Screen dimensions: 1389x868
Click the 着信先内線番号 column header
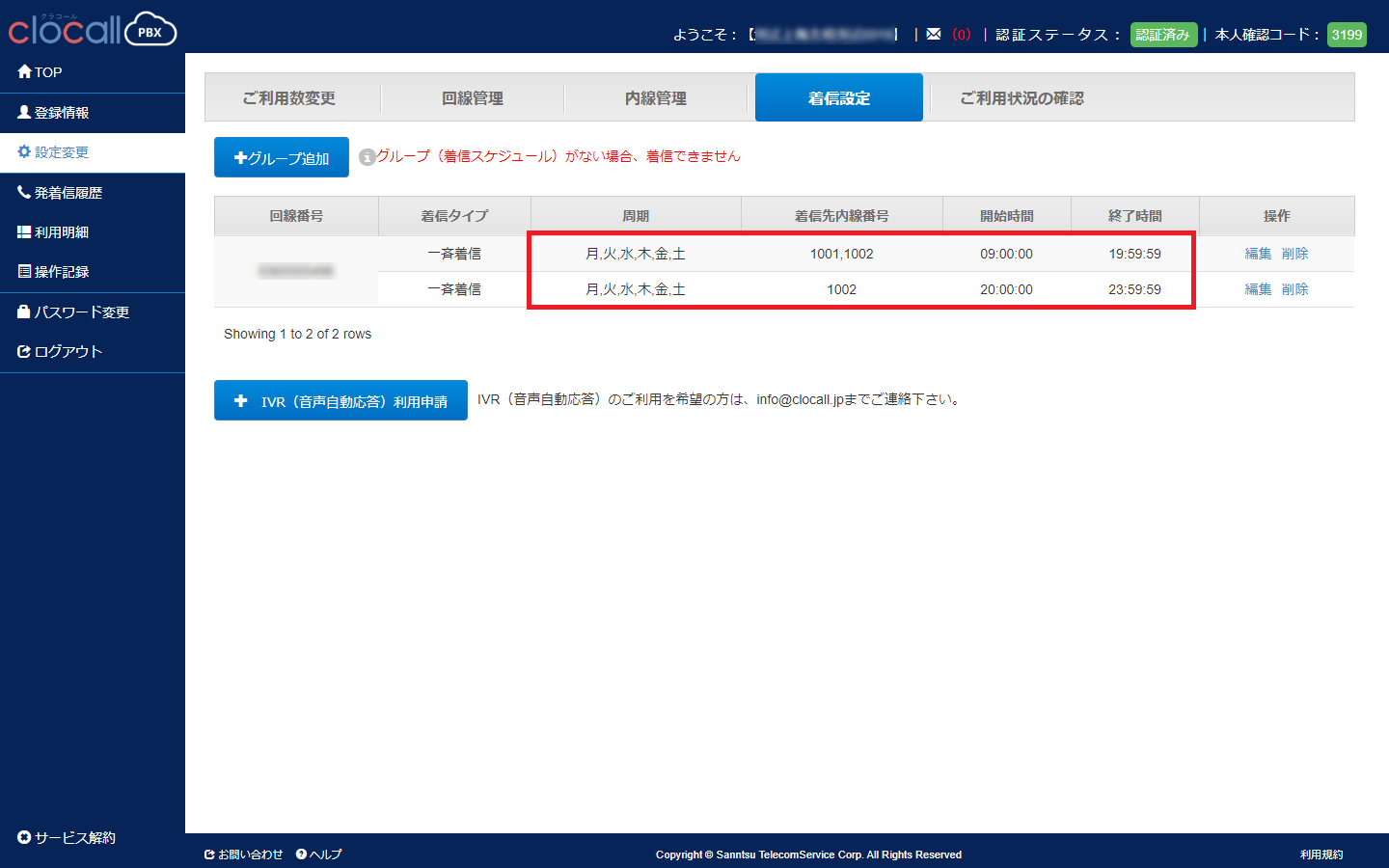[841, 216]
